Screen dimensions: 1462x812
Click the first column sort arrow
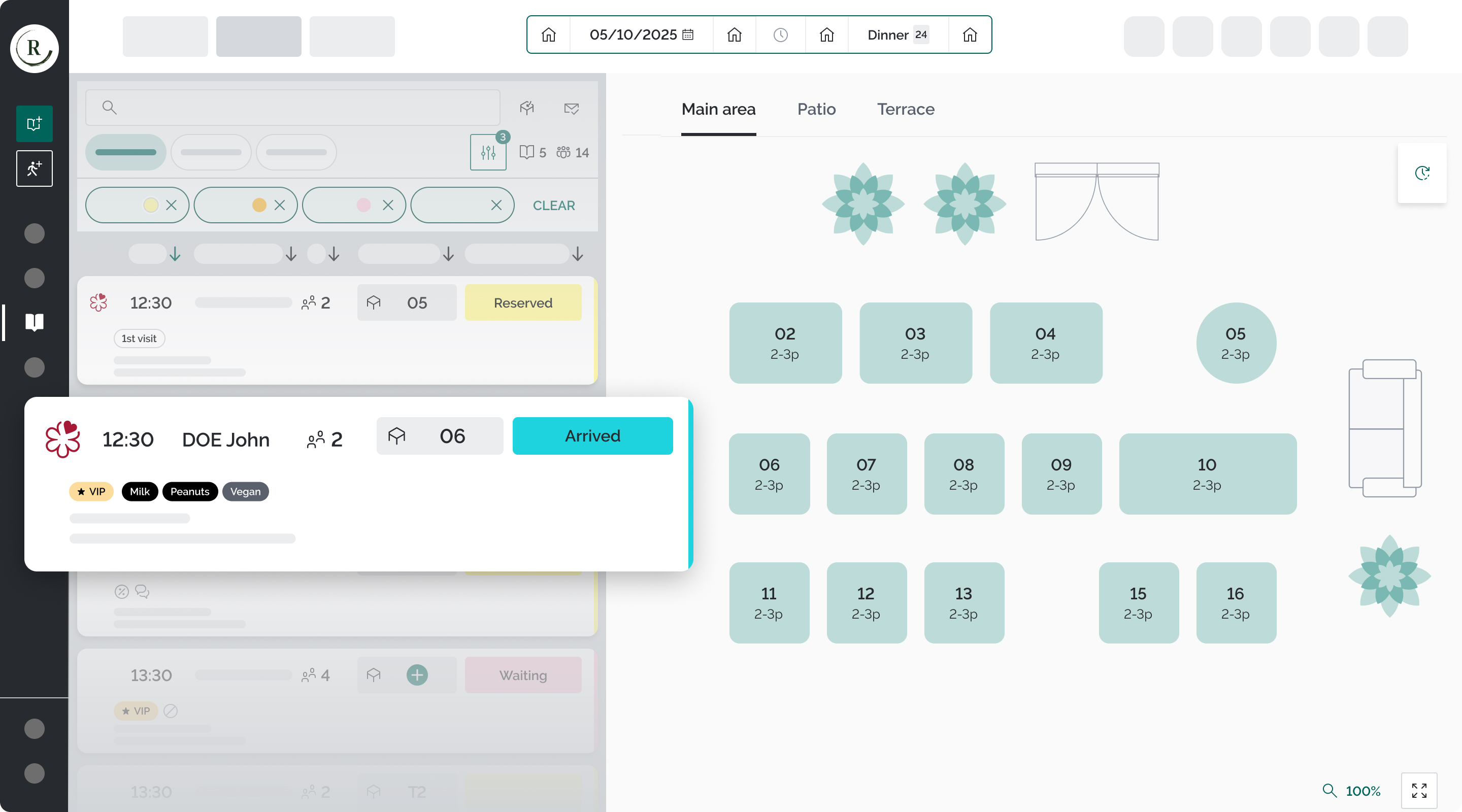coord(175,254)
